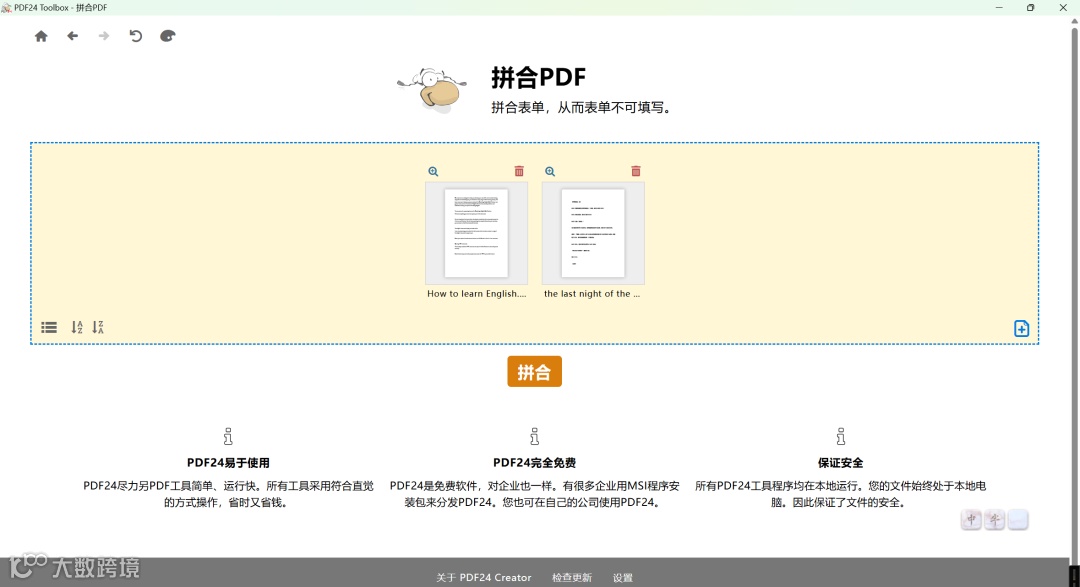Screen dimensions: 1080x587
Task: Open 关于 PDF24 Creator link
Action: [x=484, y=577]
